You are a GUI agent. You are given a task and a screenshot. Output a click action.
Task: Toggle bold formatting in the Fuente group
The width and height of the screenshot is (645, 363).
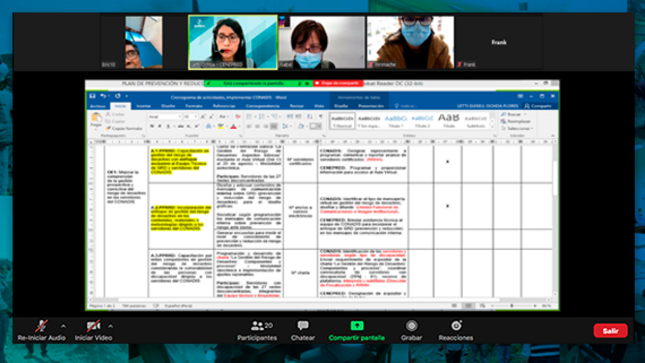(152, 126)
